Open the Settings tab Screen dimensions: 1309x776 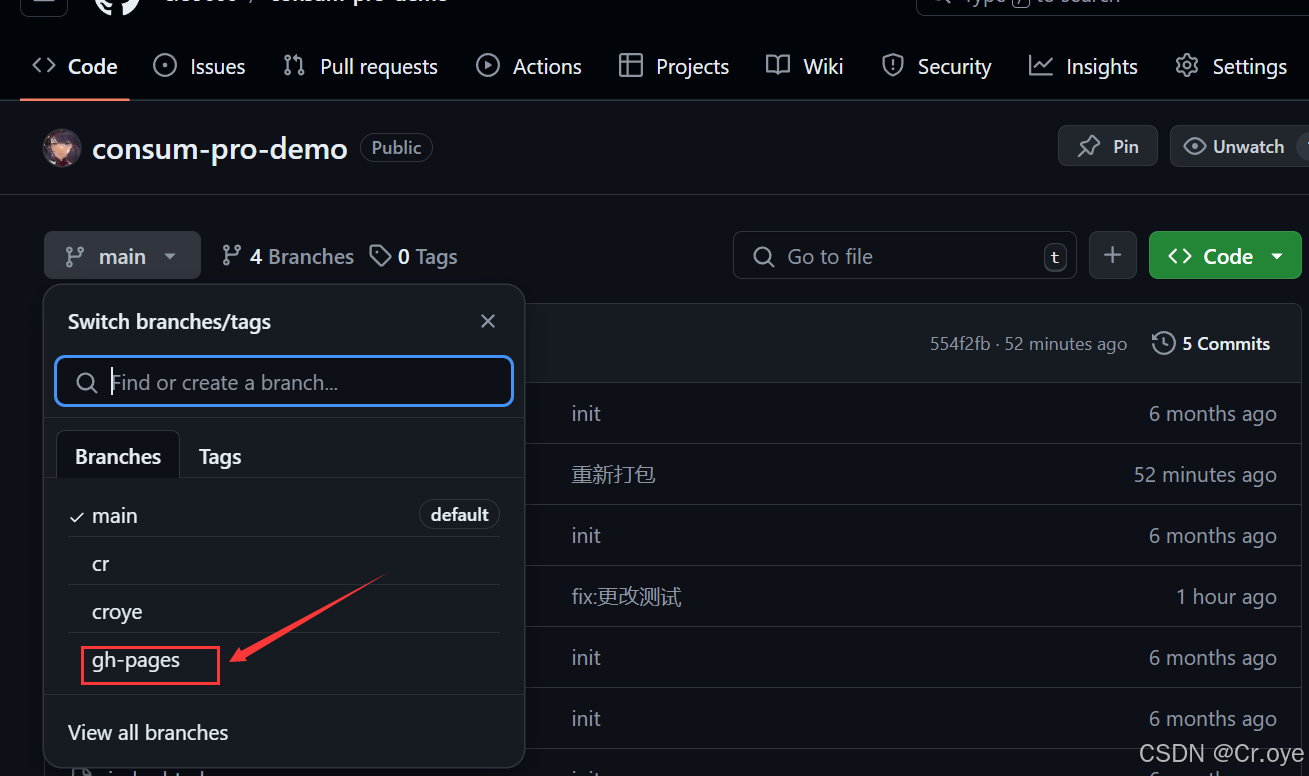[1231, 66]
